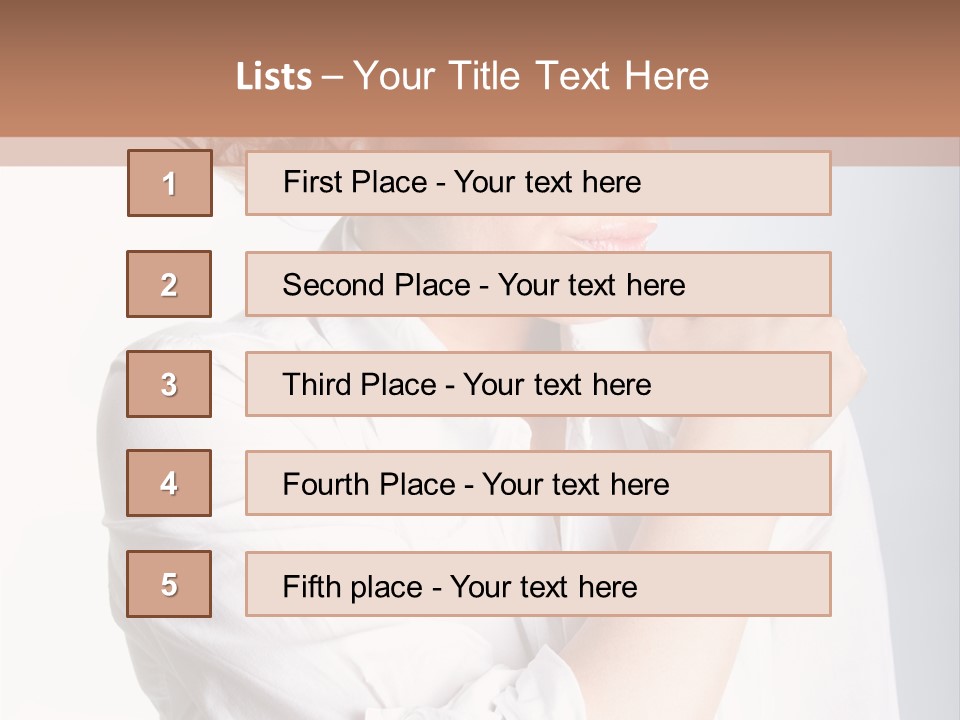Image resolution: width=960 pixels, height=720 pixels.
Task: Place cursor on "Fourth Place" text
Action: tap(368, 485)
